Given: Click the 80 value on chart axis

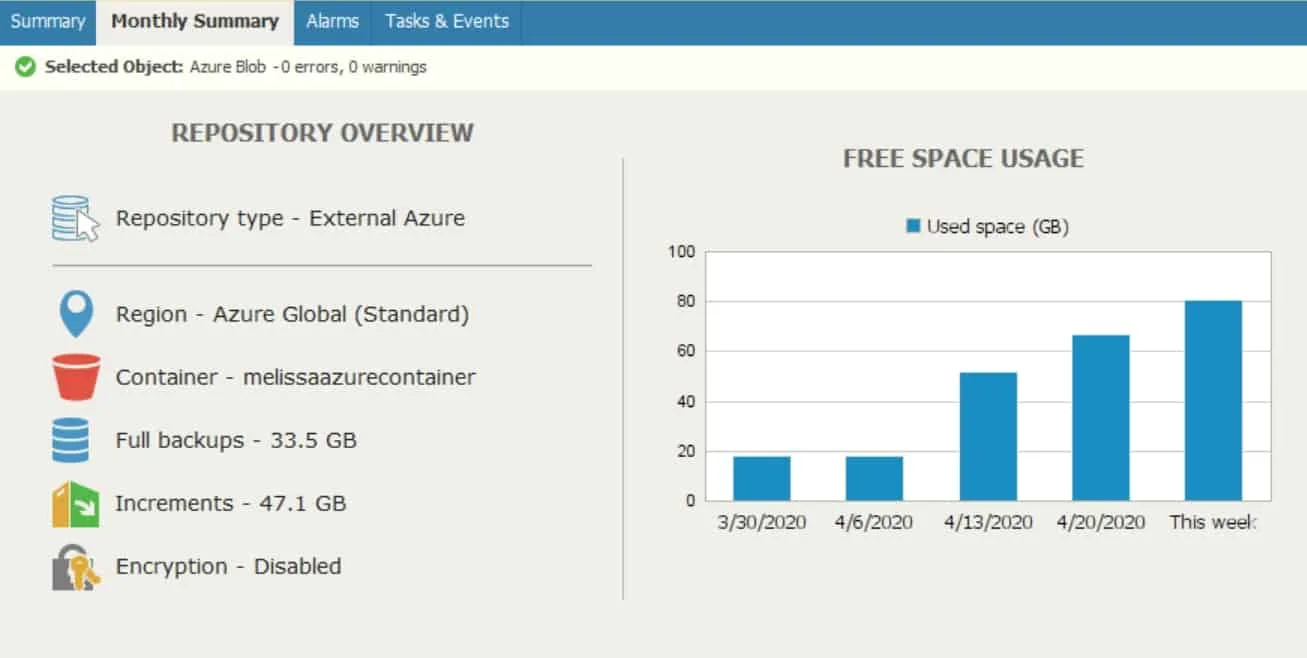Looking at the screenshot, I should pos(685,301).
